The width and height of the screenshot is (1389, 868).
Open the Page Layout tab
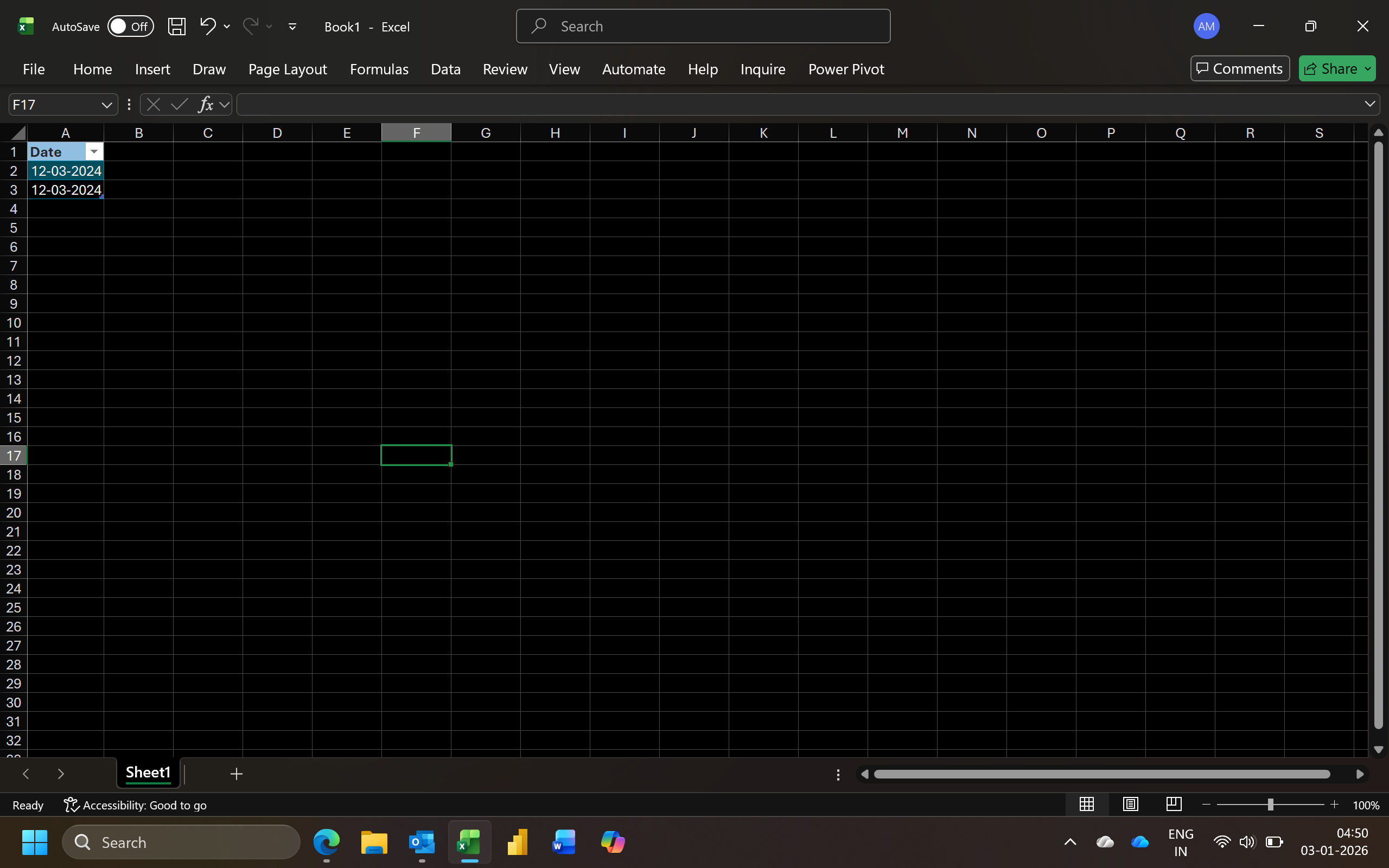(288, 69)
